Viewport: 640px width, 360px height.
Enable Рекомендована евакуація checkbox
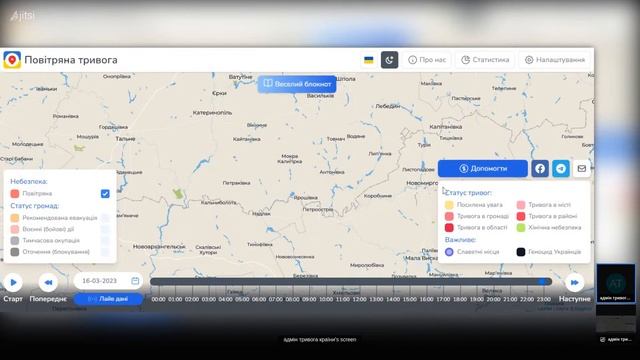pyautogui.click(x=105, y=218)
